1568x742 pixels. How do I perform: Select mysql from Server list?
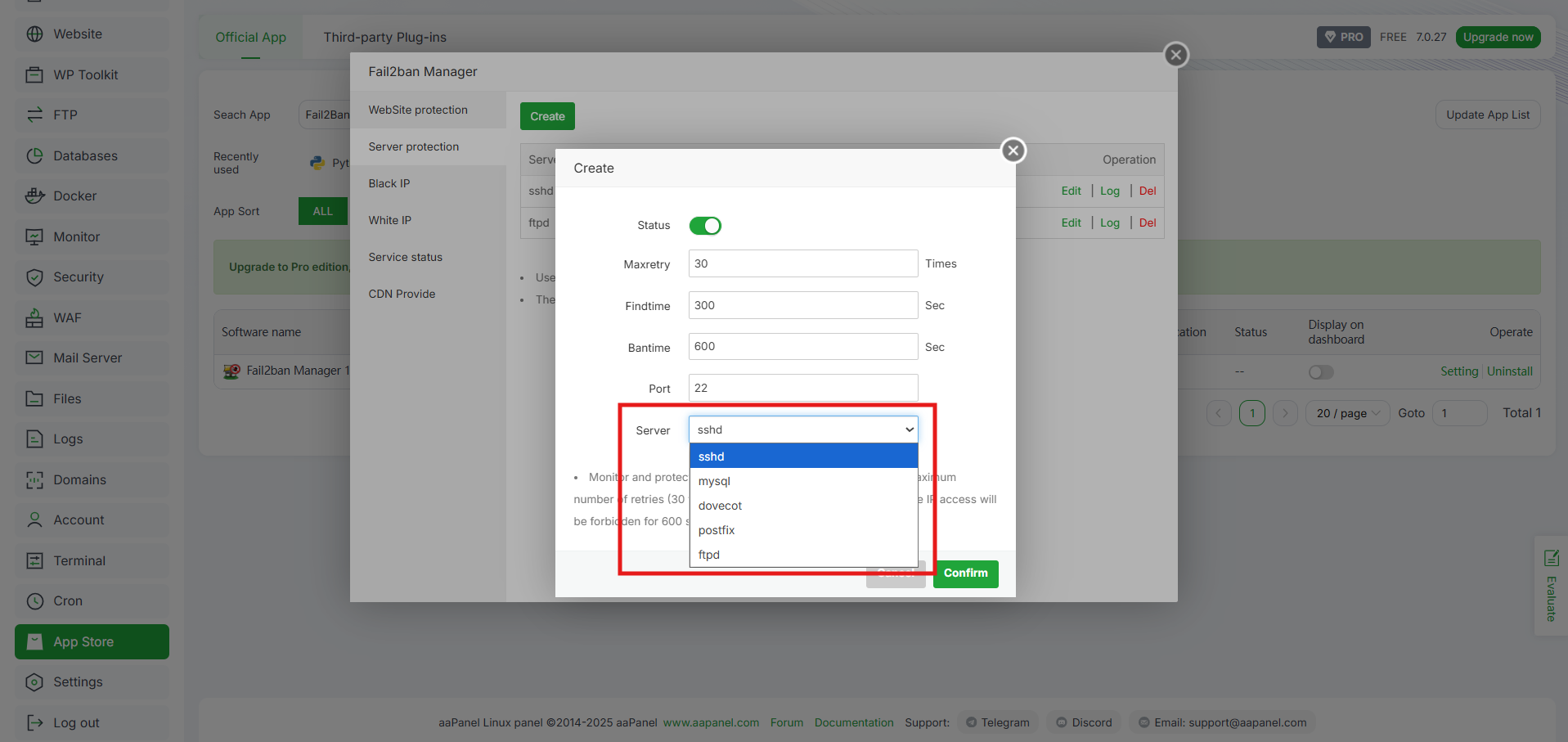(803, 481)
